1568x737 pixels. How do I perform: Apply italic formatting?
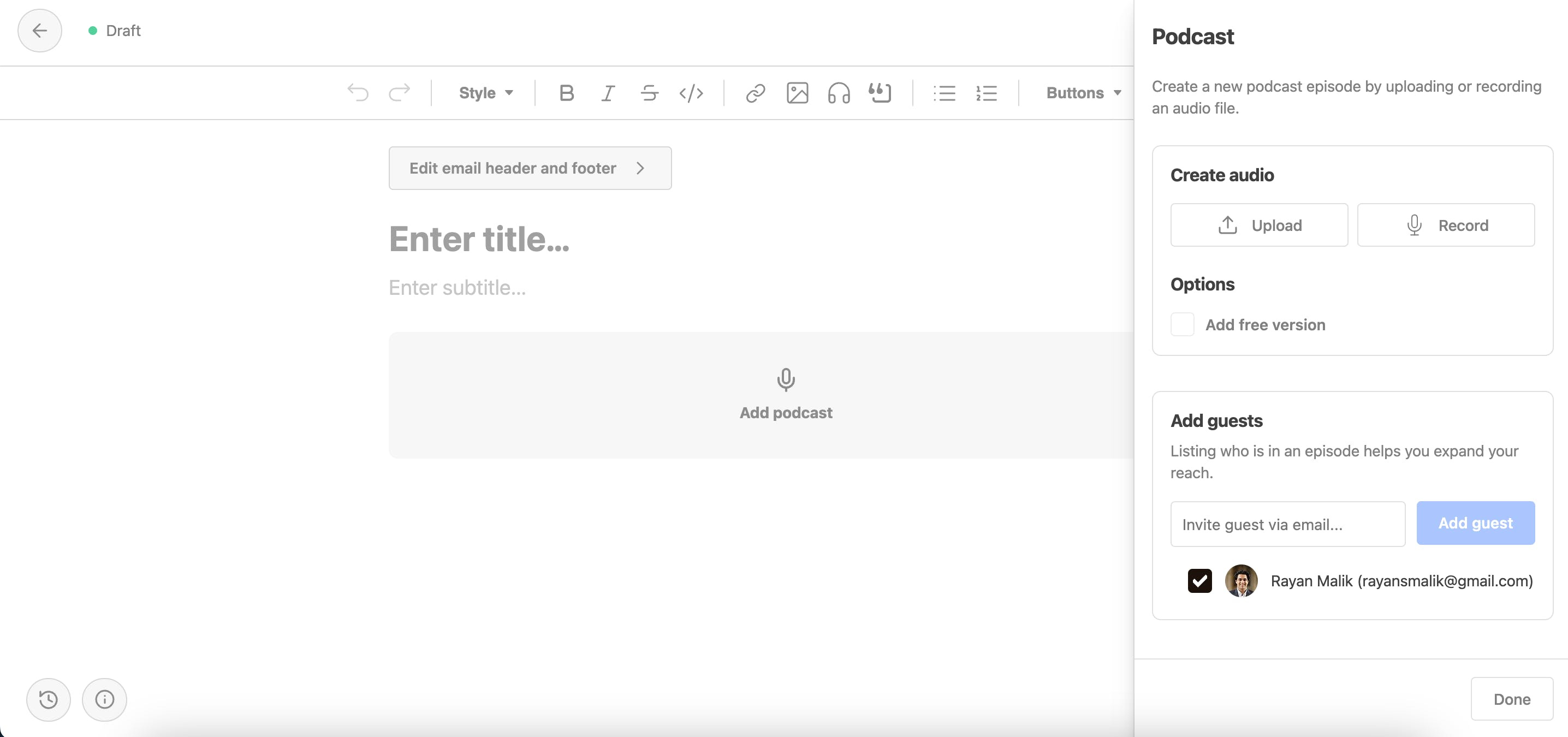[608, 93]
